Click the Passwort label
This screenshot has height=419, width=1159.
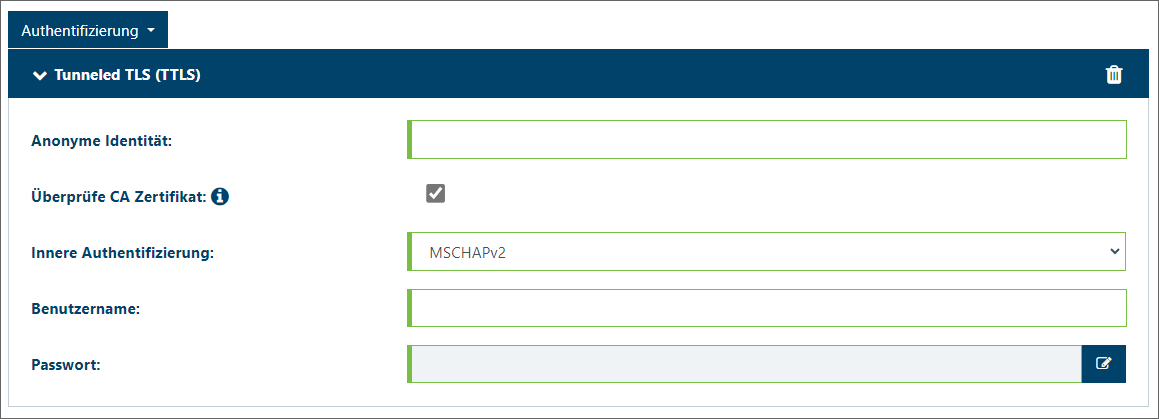(x=66, y=365)
